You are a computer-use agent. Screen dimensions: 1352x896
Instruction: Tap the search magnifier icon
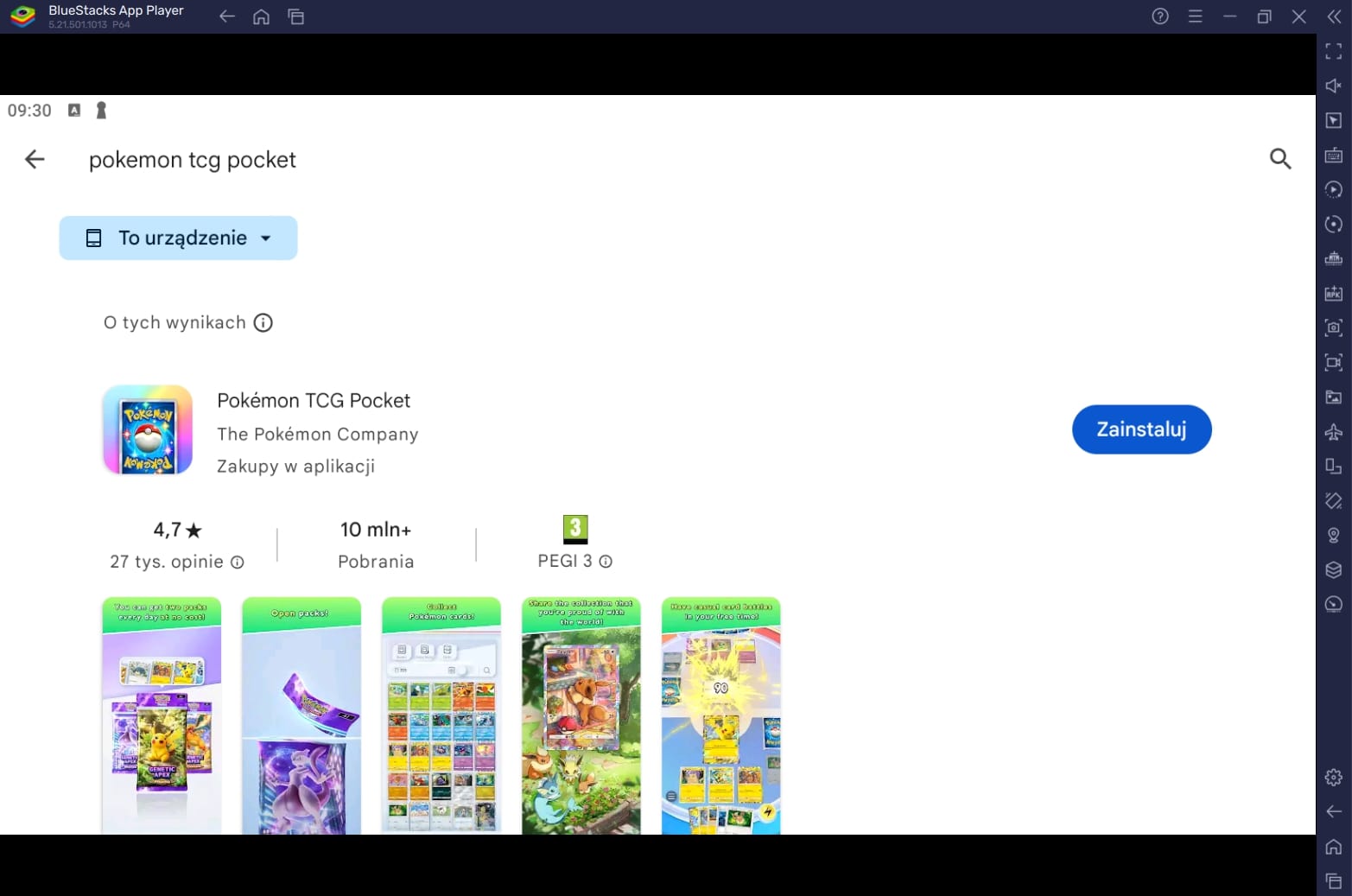pos(1280,159)
